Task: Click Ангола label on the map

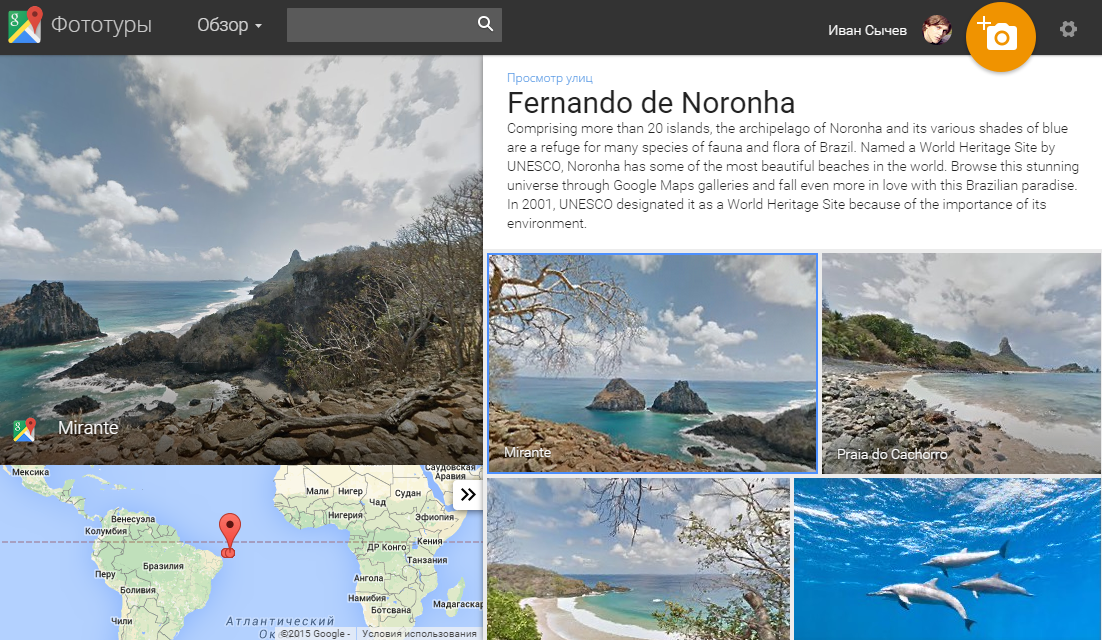Action: tap(368, 578)
